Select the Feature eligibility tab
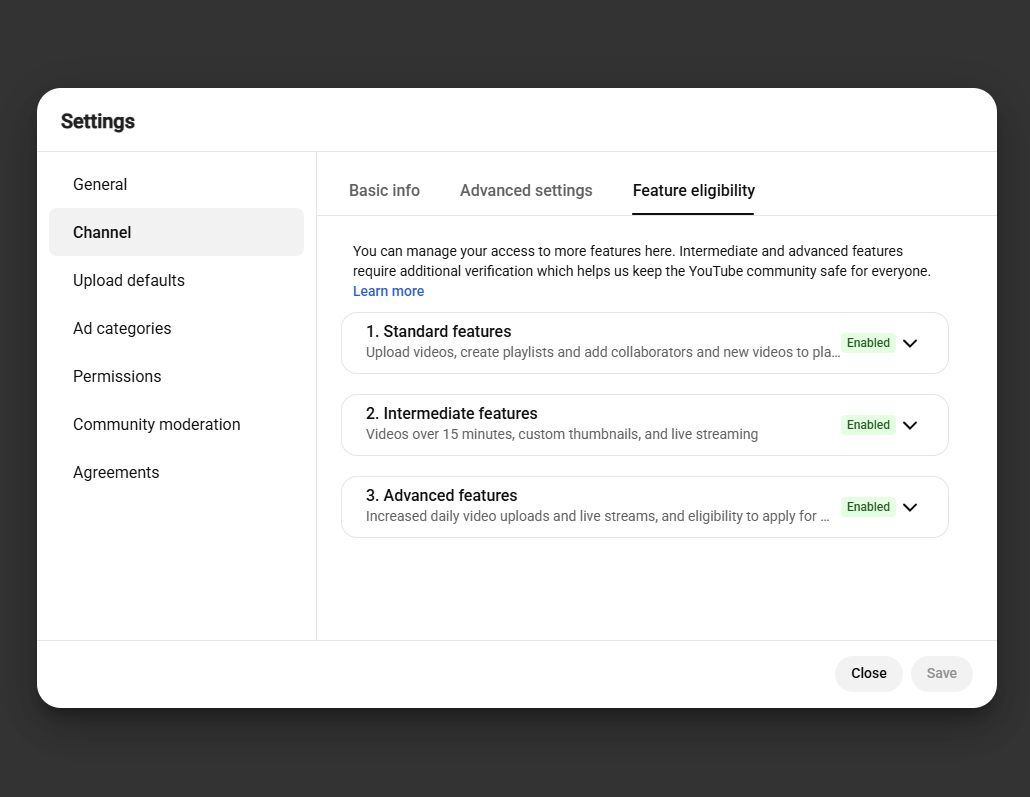Image resolution: width=1030 pixels, height=797 pixels. point(694,191)
